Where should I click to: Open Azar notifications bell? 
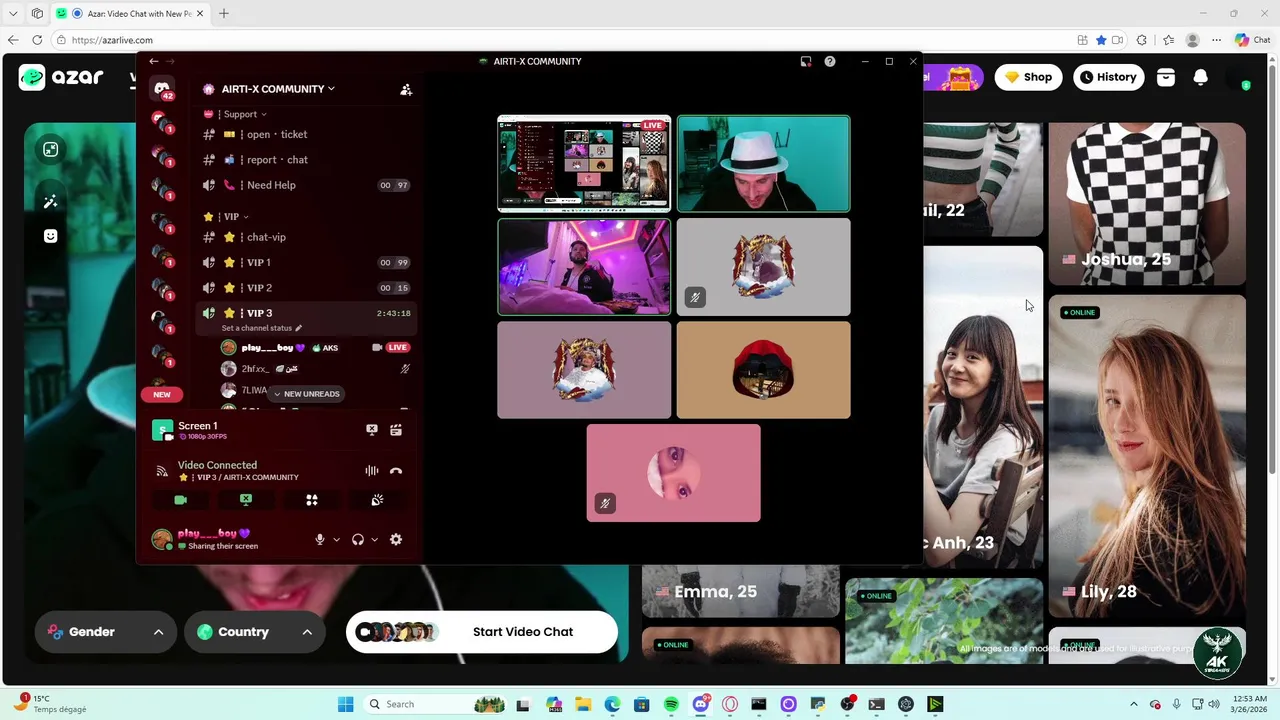(1201, 77)
